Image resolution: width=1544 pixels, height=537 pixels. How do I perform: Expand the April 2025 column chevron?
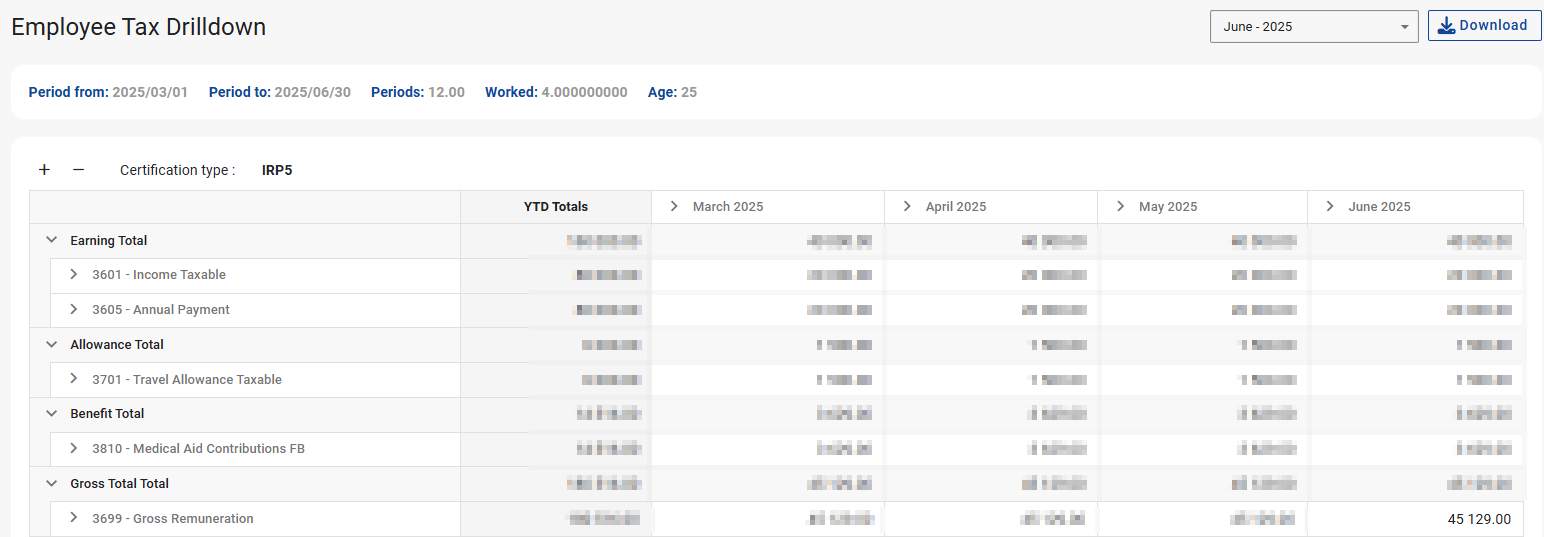(907, 207)
